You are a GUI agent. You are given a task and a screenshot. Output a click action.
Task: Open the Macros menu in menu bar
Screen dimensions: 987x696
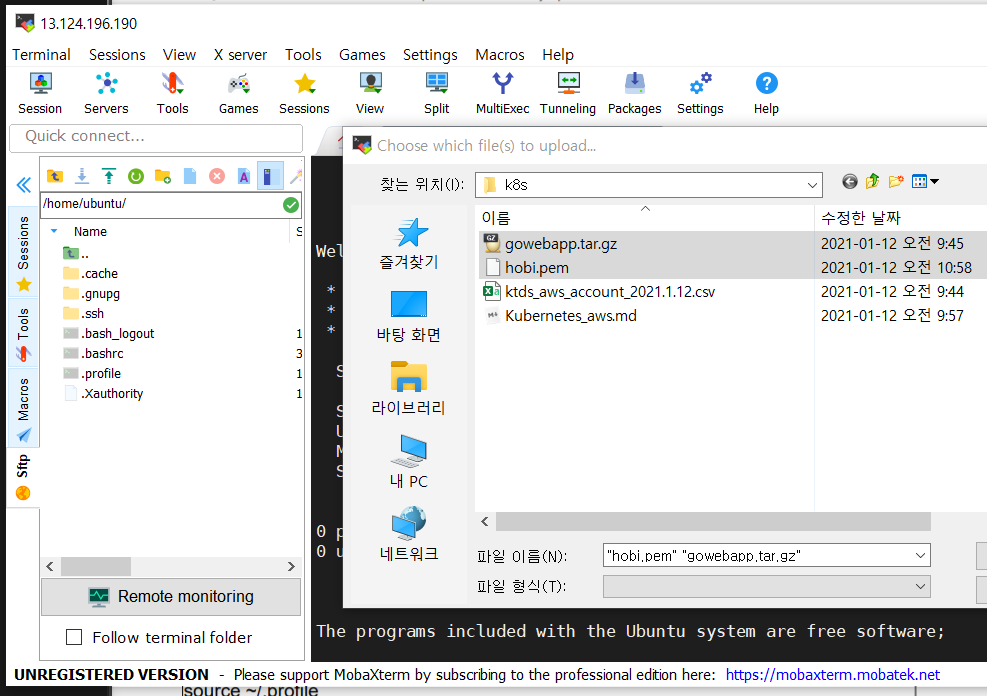tap(500, 55)
